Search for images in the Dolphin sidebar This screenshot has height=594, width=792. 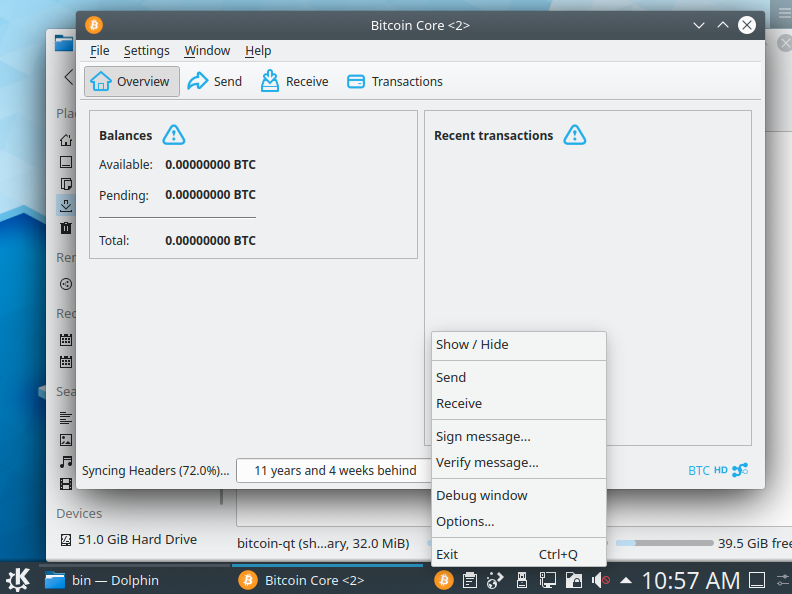tap(66, 440)
